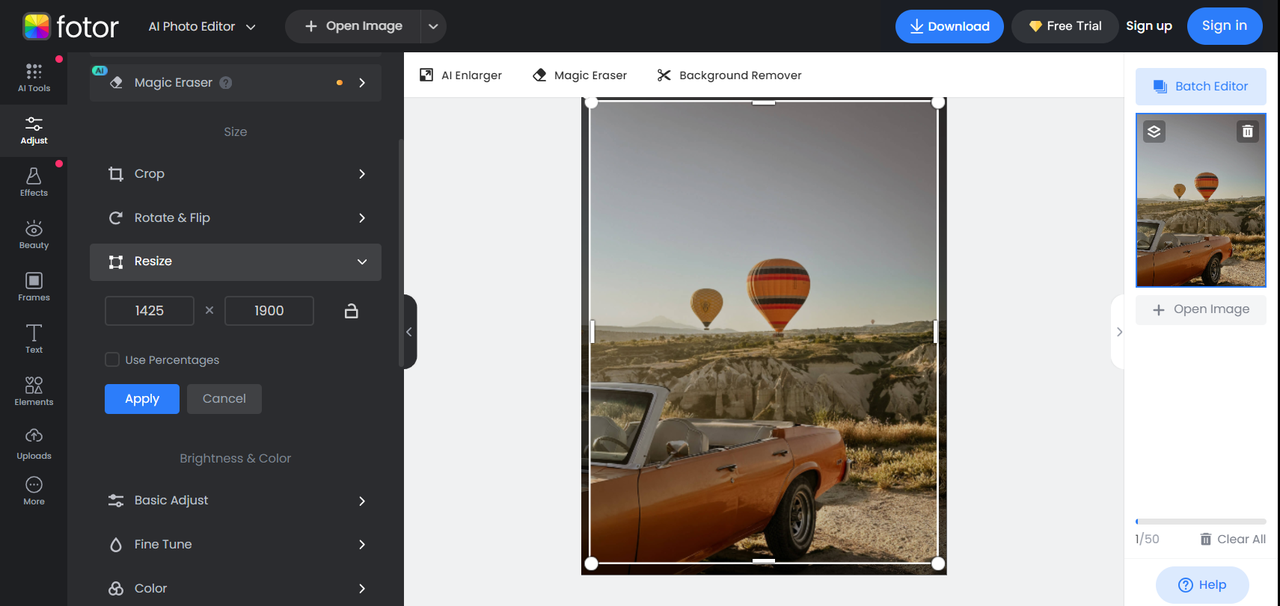1280x606 pixels.
Task: Apply the resize dimensions
Action: [x=142, y=399]
